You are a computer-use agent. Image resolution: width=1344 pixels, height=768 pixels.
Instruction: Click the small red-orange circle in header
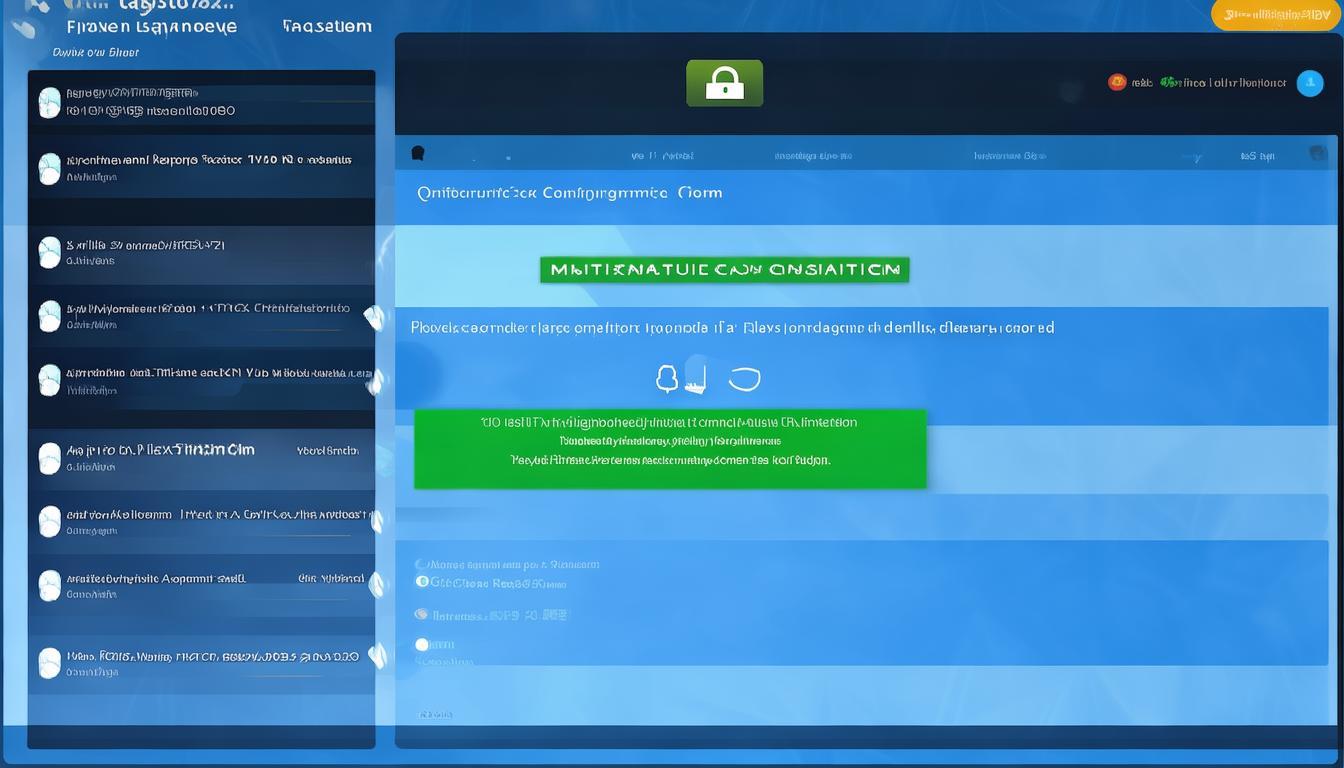tap(1117, 82)
